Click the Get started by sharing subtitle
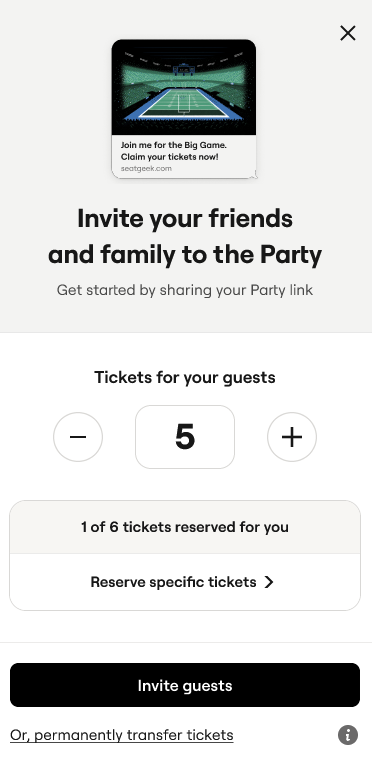Image resolution: width=372 pixels, height=759 pixels. pos(185,290)
